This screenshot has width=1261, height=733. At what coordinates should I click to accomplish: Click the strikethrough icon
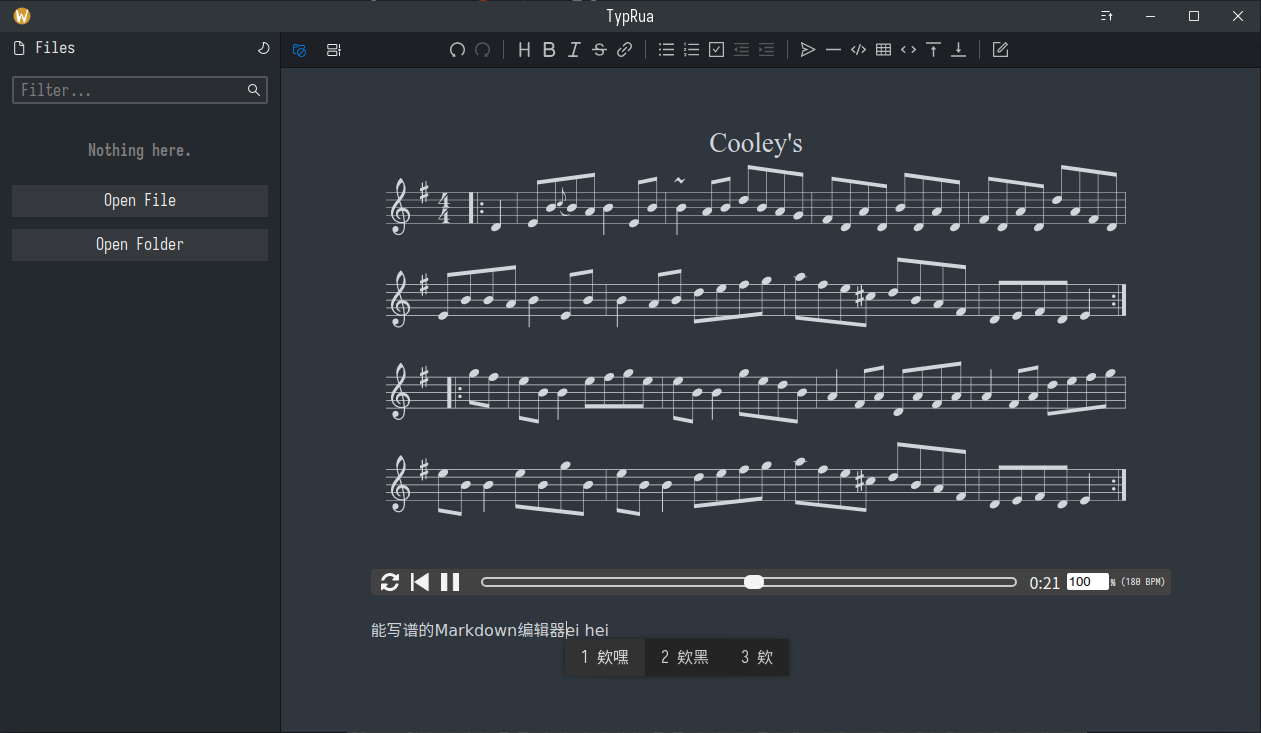click(599, 50)
